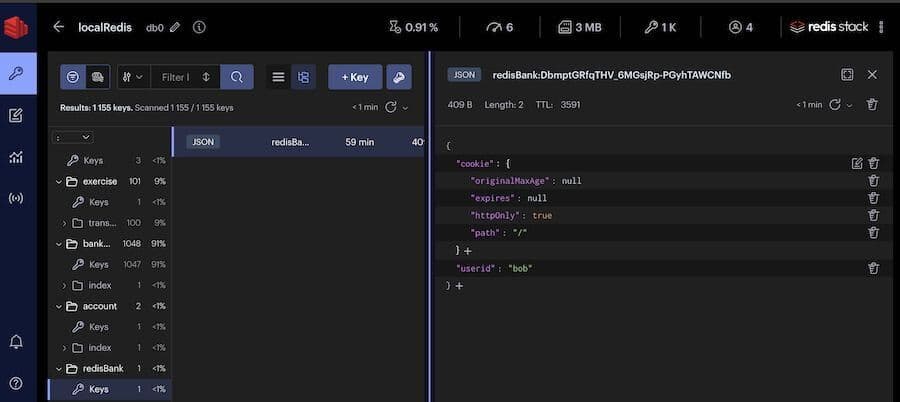Collapse the exercise folder
900x402 pixels.
[60, 182]
